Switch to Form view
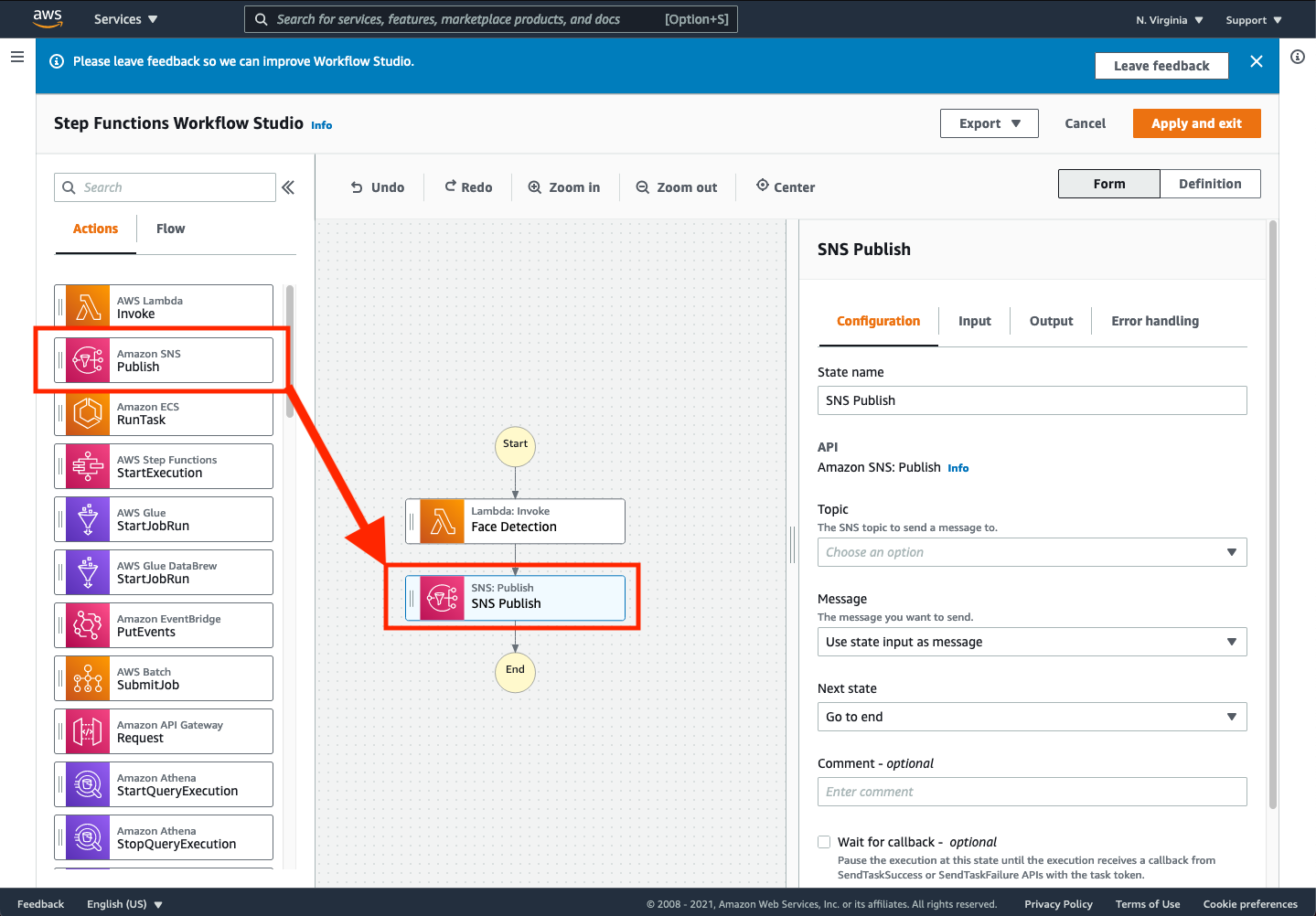1316x916 pixels. 1109,184
